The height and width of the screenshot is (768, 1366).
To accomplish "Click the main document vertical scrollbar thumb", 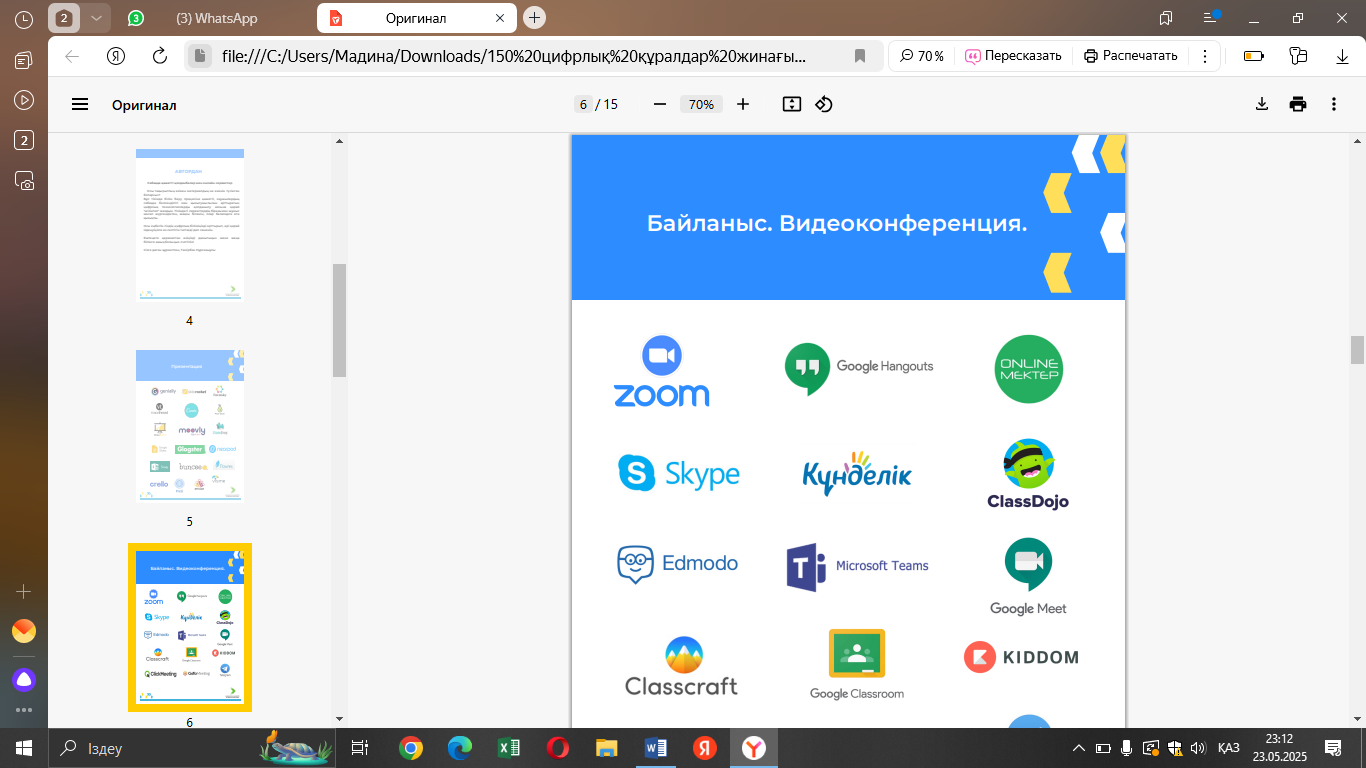I will pyautogui.click(x=1357, y=350).
